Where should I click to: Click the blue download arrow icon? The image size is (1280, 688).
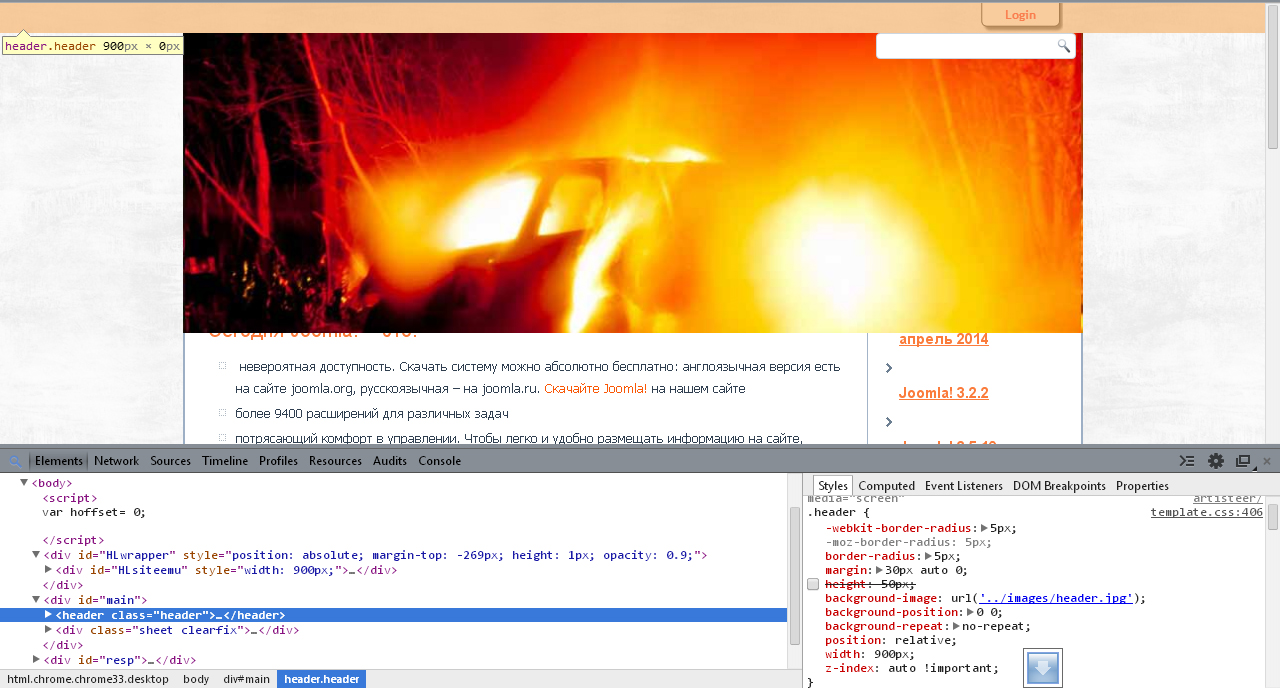[x=1042, y=668]
